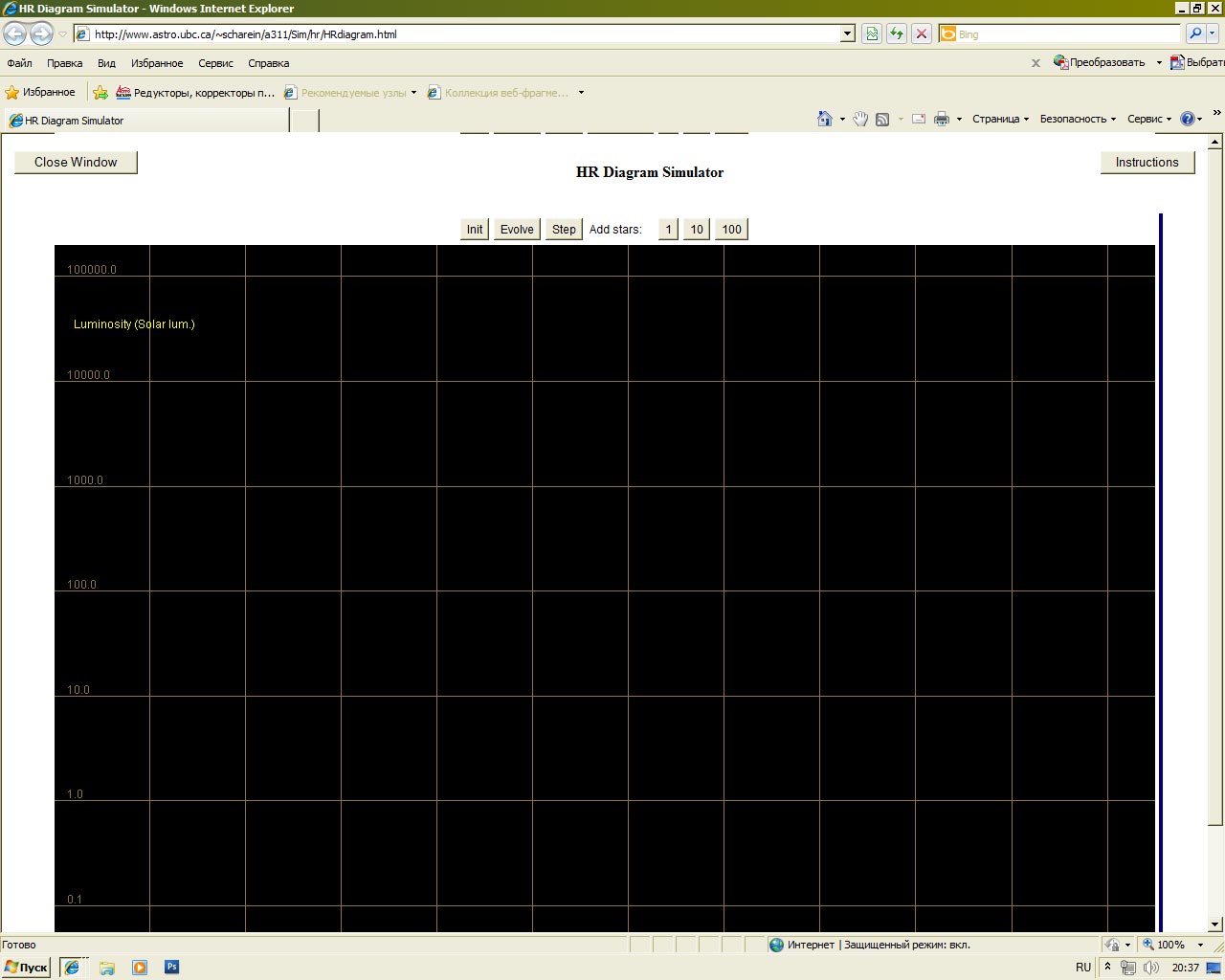Click the Luminosity (Solar lum.) label
Image resolution: width=1225 pixels, height=980 pixels.
coord(134,324)
